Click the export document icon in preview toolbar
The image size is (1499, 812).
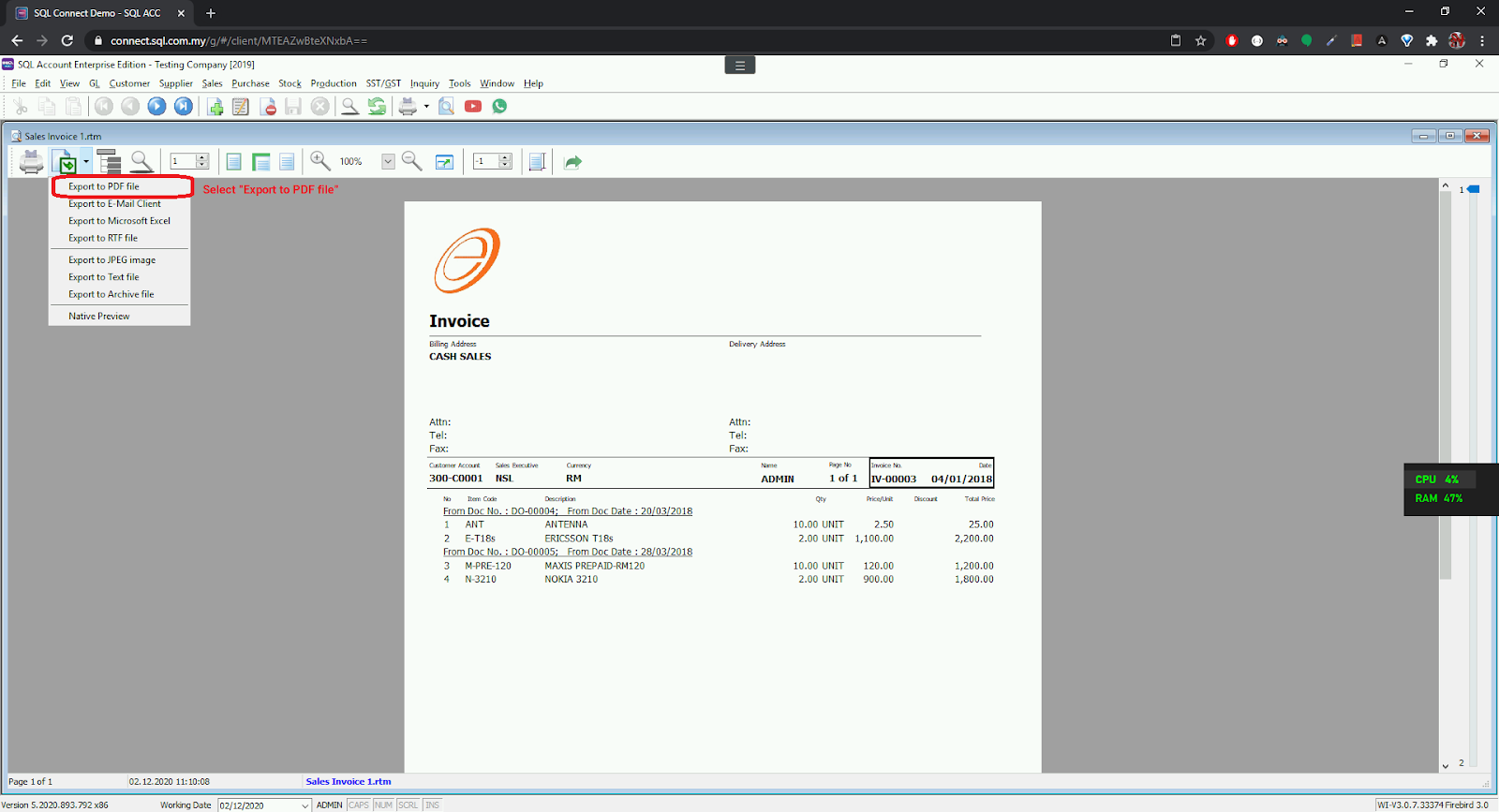coord(65,162)
